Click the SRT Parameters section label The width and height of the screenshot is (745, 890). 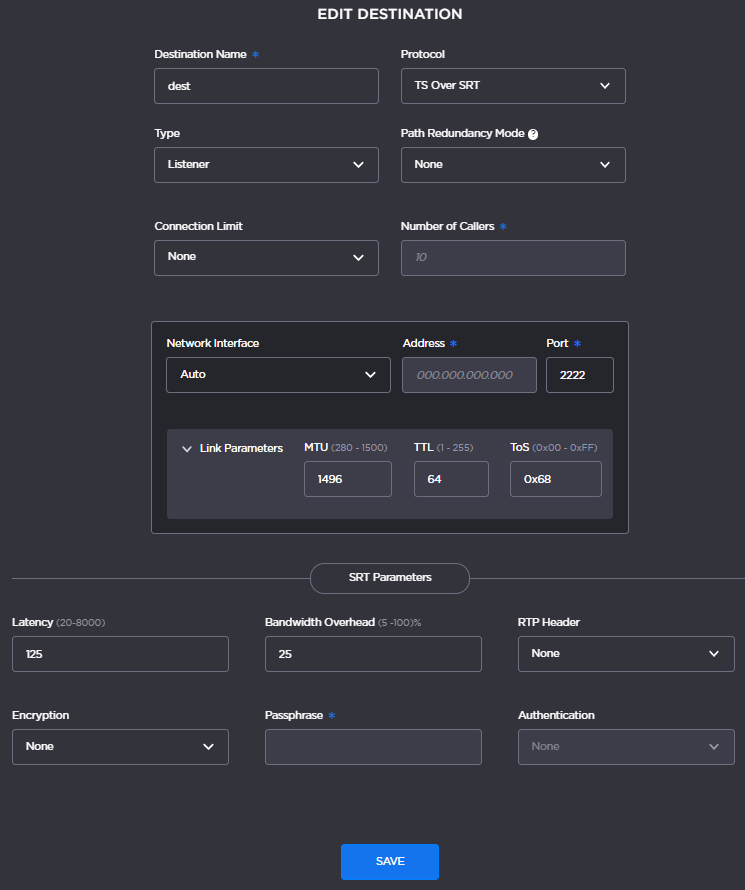[389, 578]
